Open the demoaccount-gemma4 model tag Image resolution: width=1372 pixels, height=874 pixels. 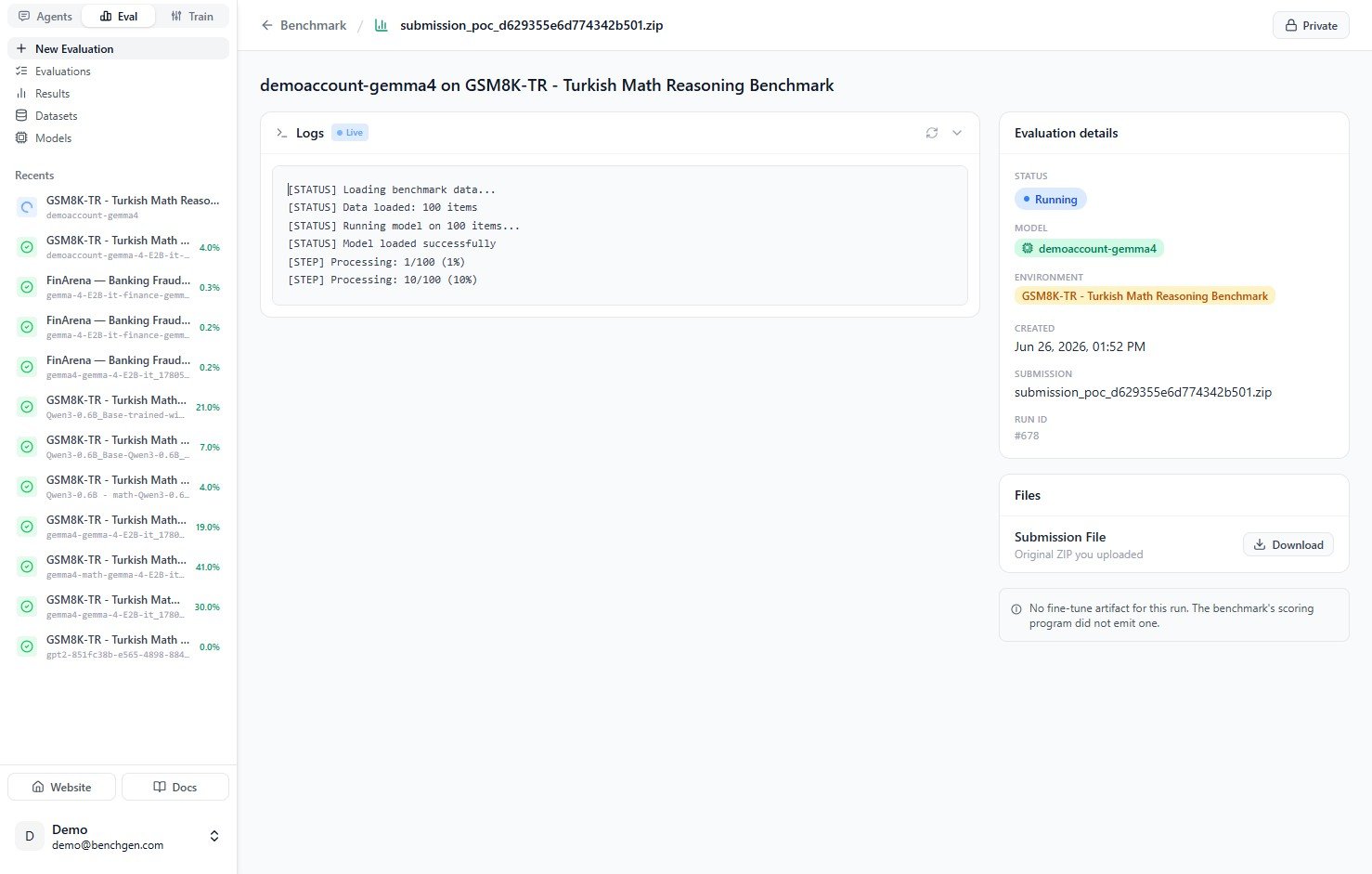point(1089,248)
